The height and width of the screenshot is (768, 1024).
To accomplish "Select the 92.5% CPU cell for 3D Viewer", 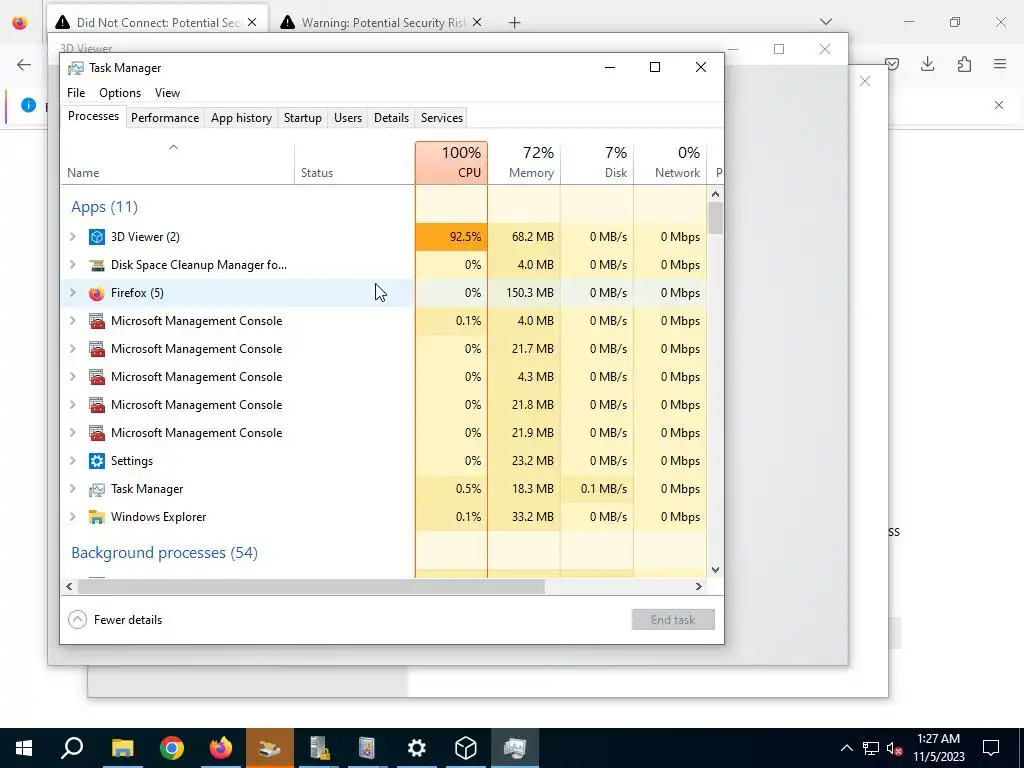I will point(451,237).
